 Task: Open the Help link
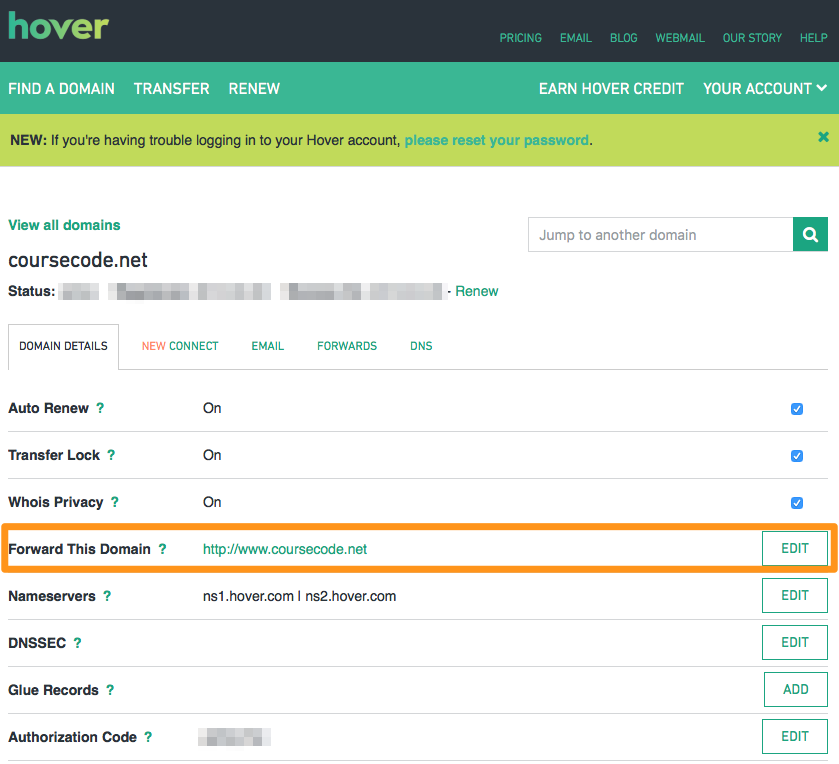point(813,38)
